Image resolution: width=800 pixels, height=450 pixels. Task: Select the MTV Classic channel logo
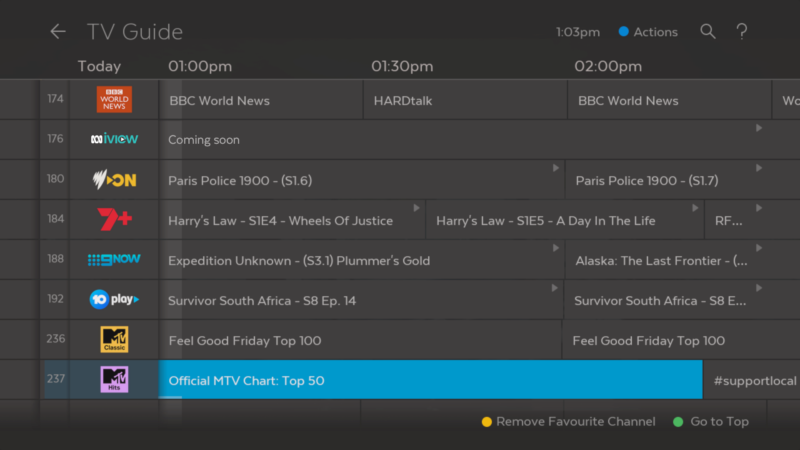114,340
